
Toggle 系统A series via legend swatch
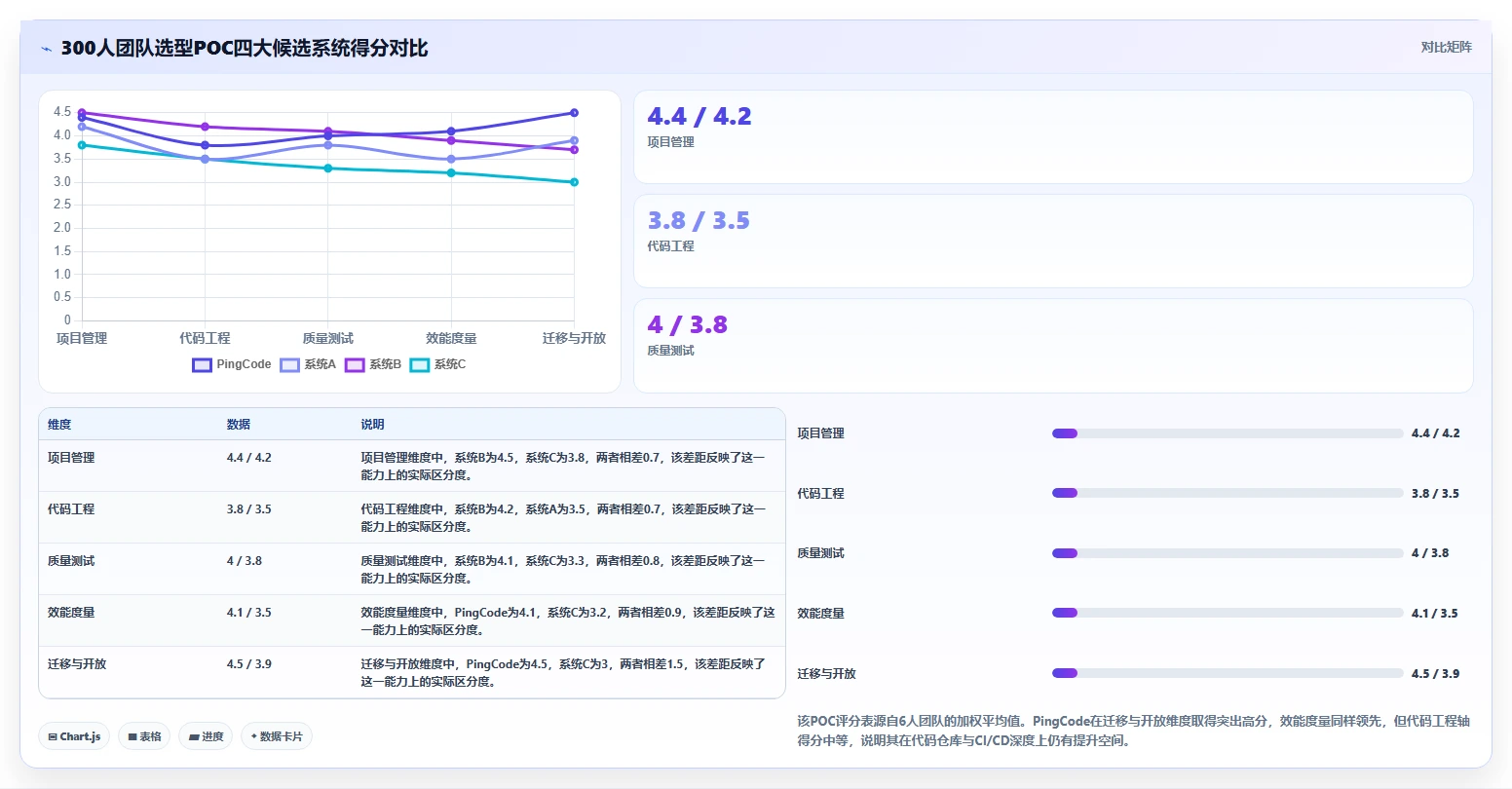point(289,365)
